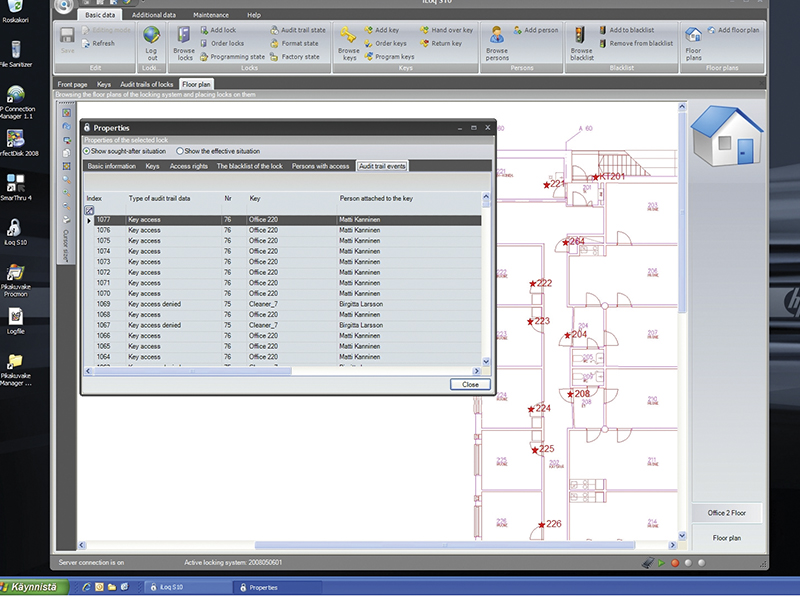
Task: Click Person attached to the key header
Action: click(376, 198)
